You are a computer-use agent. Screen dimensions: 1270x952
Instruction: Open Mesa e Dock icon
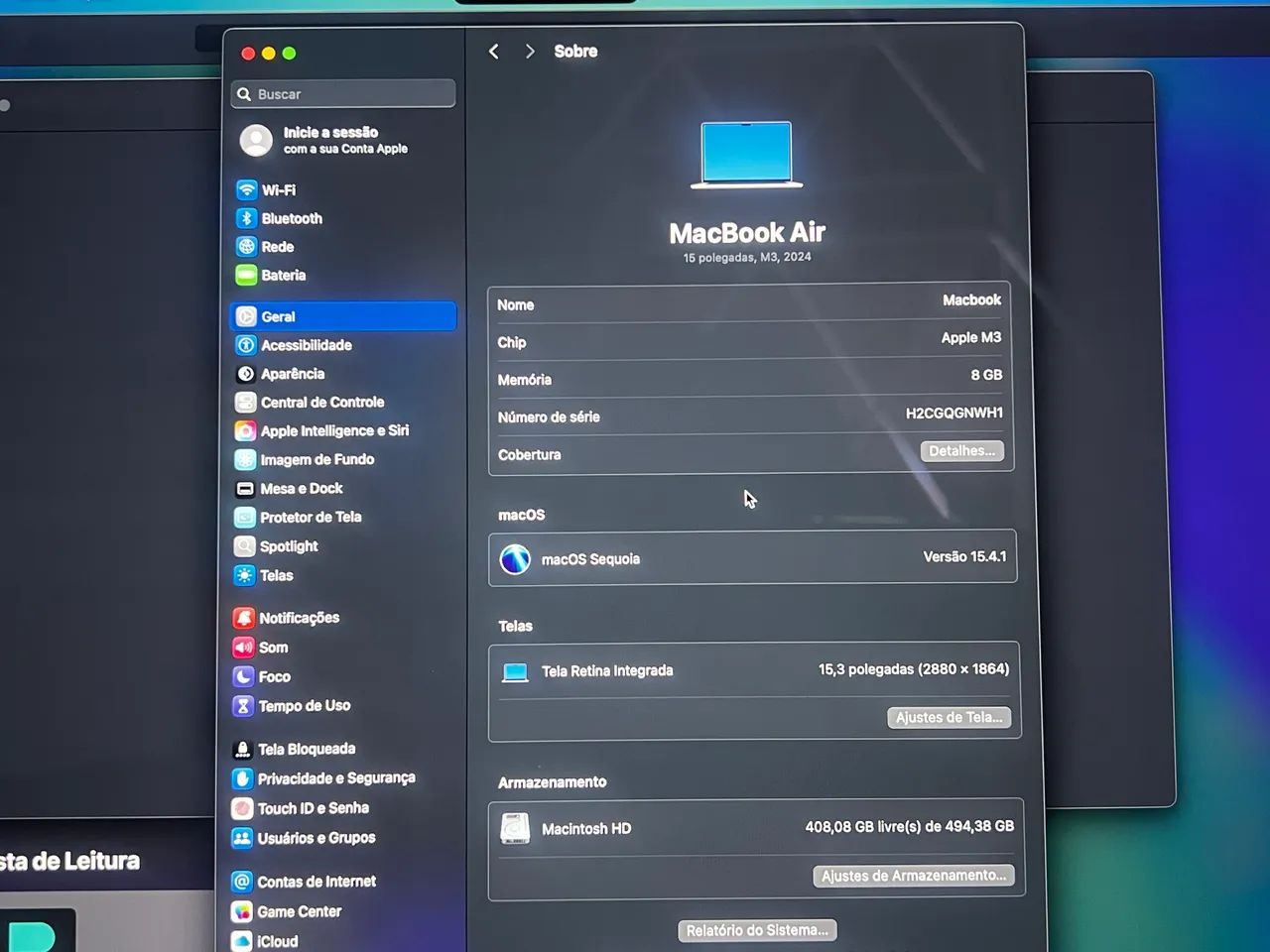(245, 489)
